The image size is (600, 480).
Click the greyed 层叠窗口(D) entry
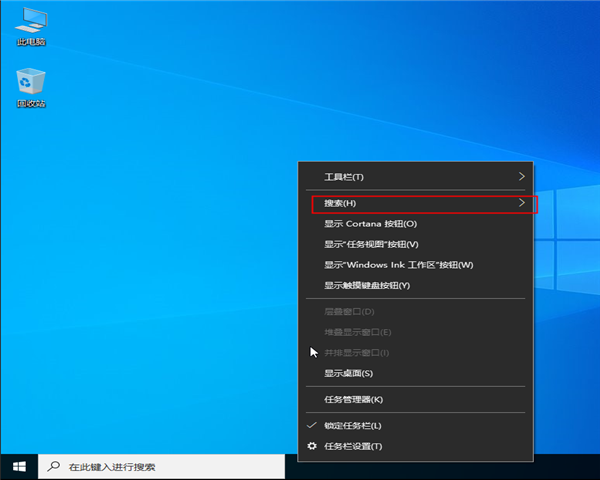coord(347,311)
